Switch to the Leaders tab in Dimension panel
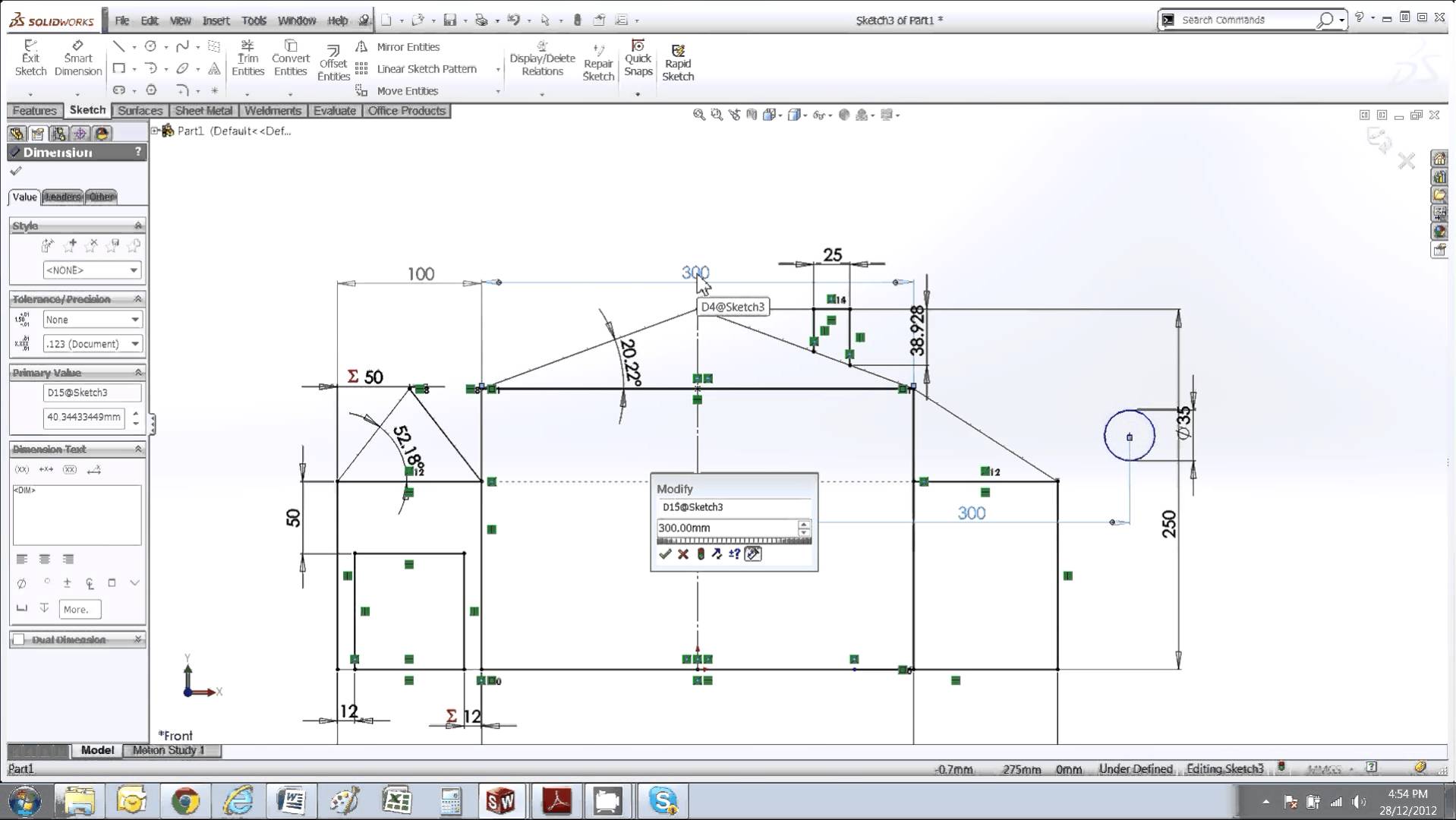Screen dimensions: 1456x820 coord(63,197)
